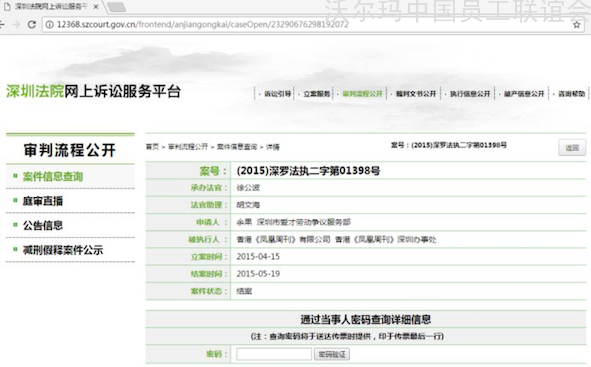Select 减刑假释案件公示 in the sidebar
591x367 pixels.
(63, 250)
